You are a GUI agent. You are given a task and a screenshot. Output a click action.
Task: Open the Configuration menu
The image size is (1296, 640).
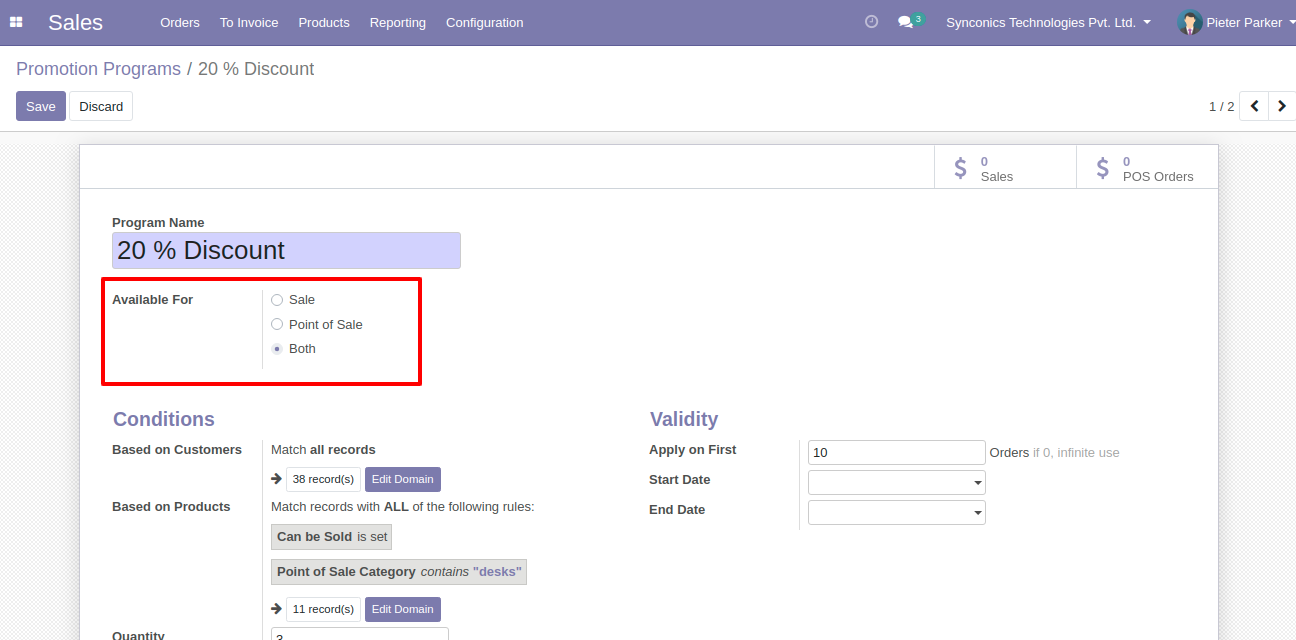coord(484,22)
